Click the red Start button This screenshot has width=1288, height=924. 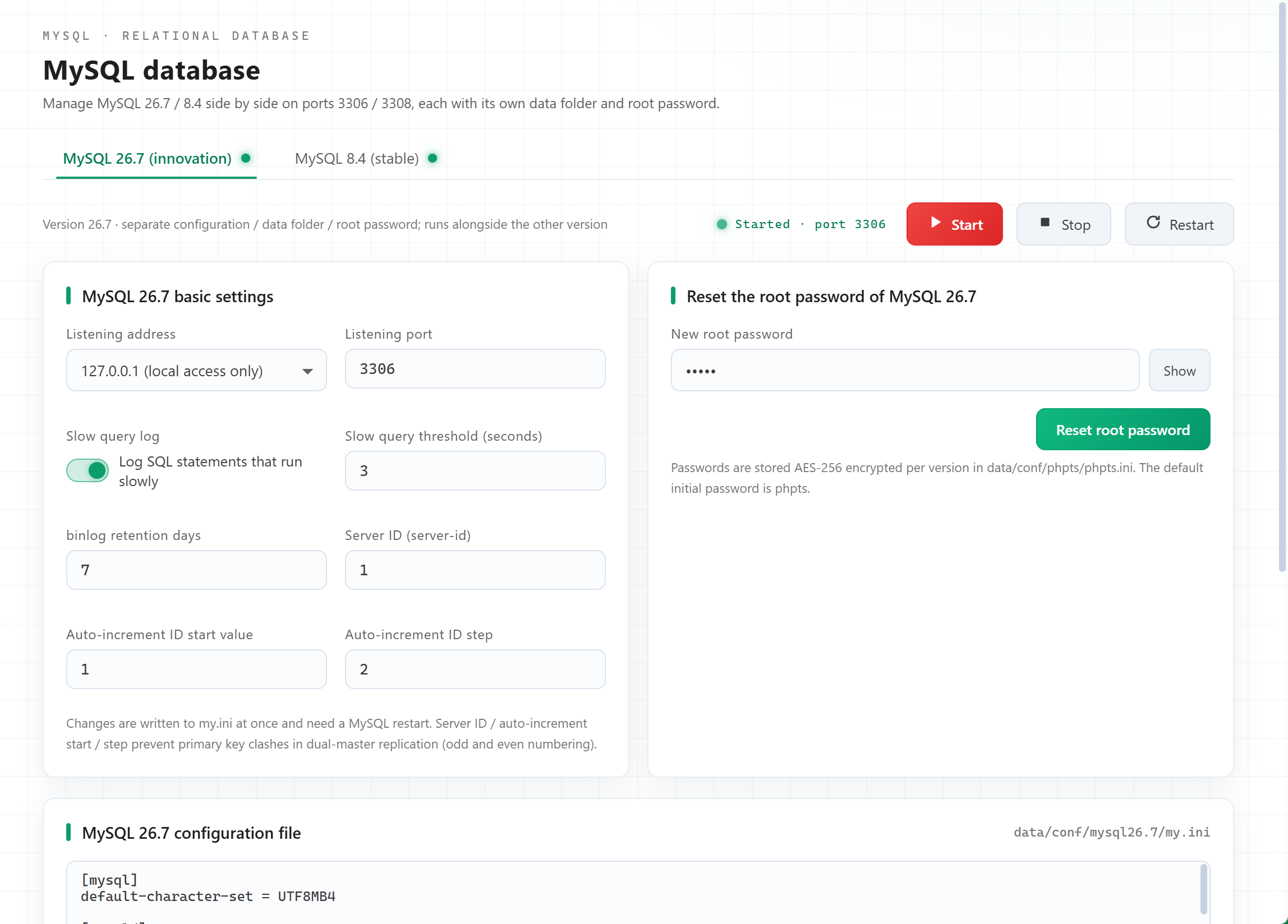point(954,224)
